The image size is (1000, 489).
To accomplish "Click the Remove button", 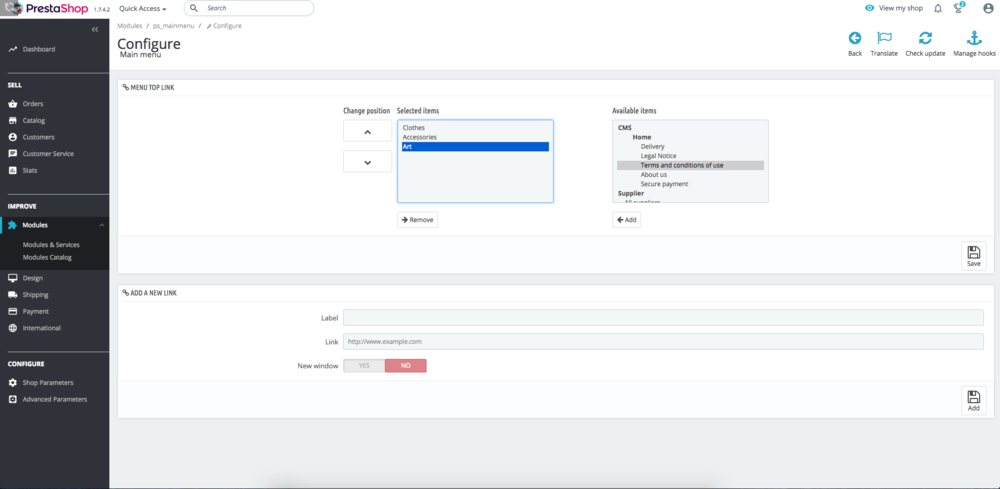I will point(417,220).
